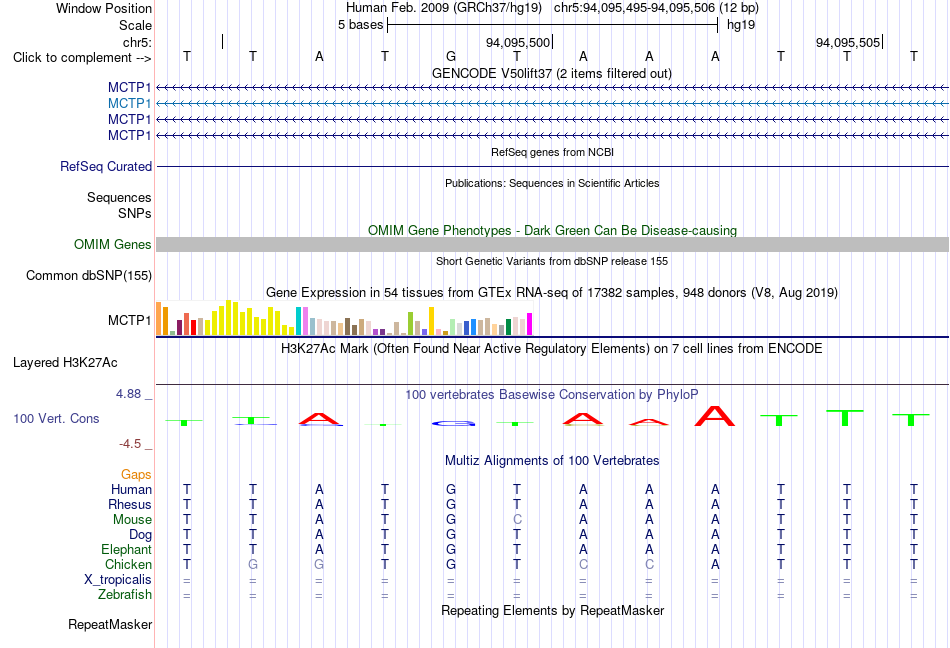Select the Zebrafish alignment row label
This screenshot has width=950, height=648.
coord(125,595)
